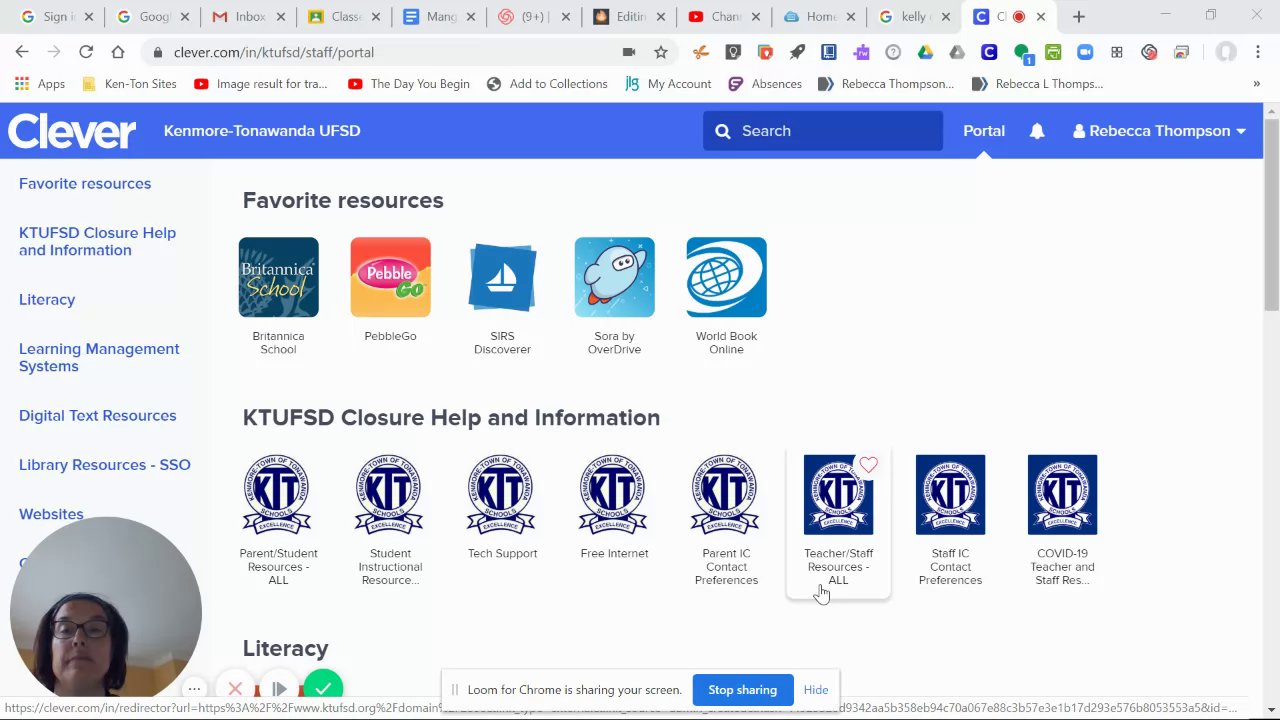Close the active Clever tab
The height and width of the screenshot is (720, 1280).
[1040, 17]
